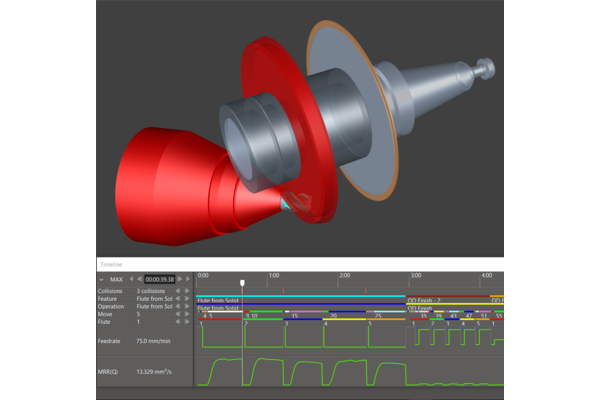Click the Feature row label
Image resolution: width=600 pixels, height=400 pixels.
tap(107, 299)
